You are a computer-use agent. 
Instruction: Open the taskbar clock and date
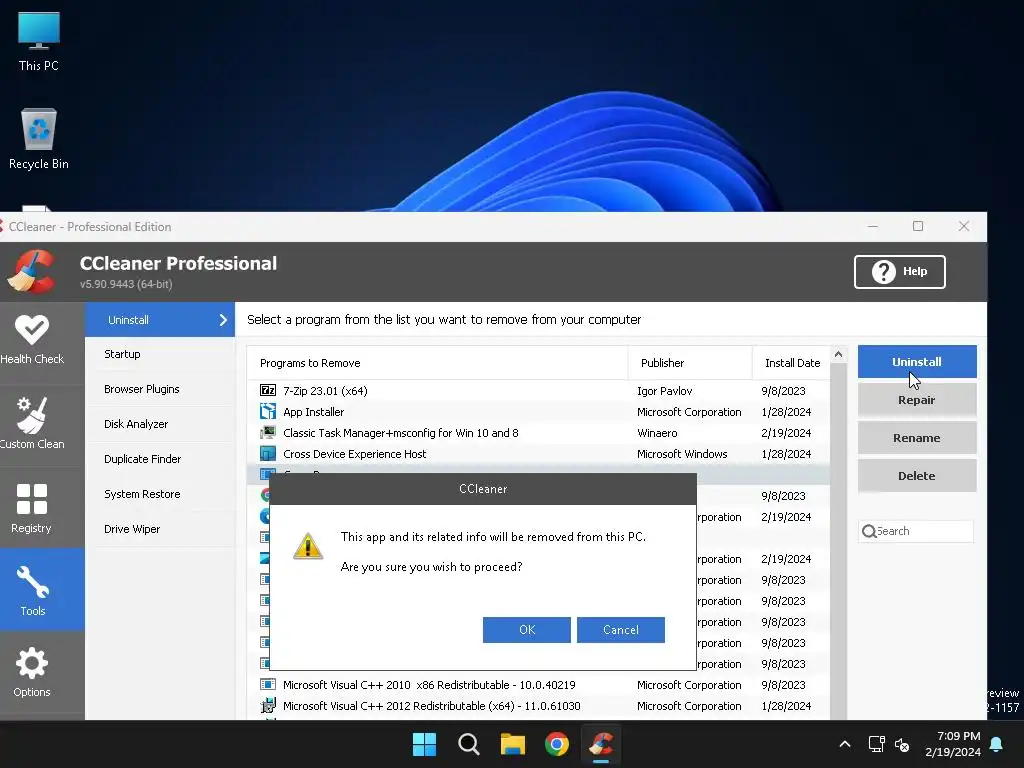pyautogui.click(x=953, y=744)
